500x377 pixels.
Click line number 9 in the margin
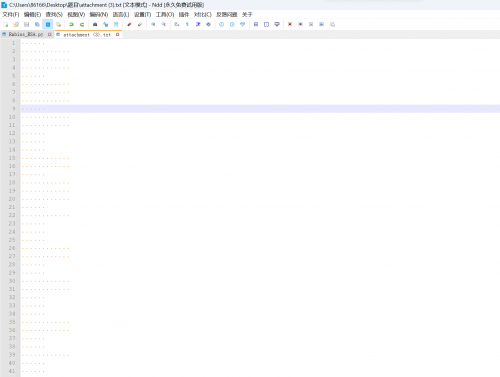tap(14, 109)
